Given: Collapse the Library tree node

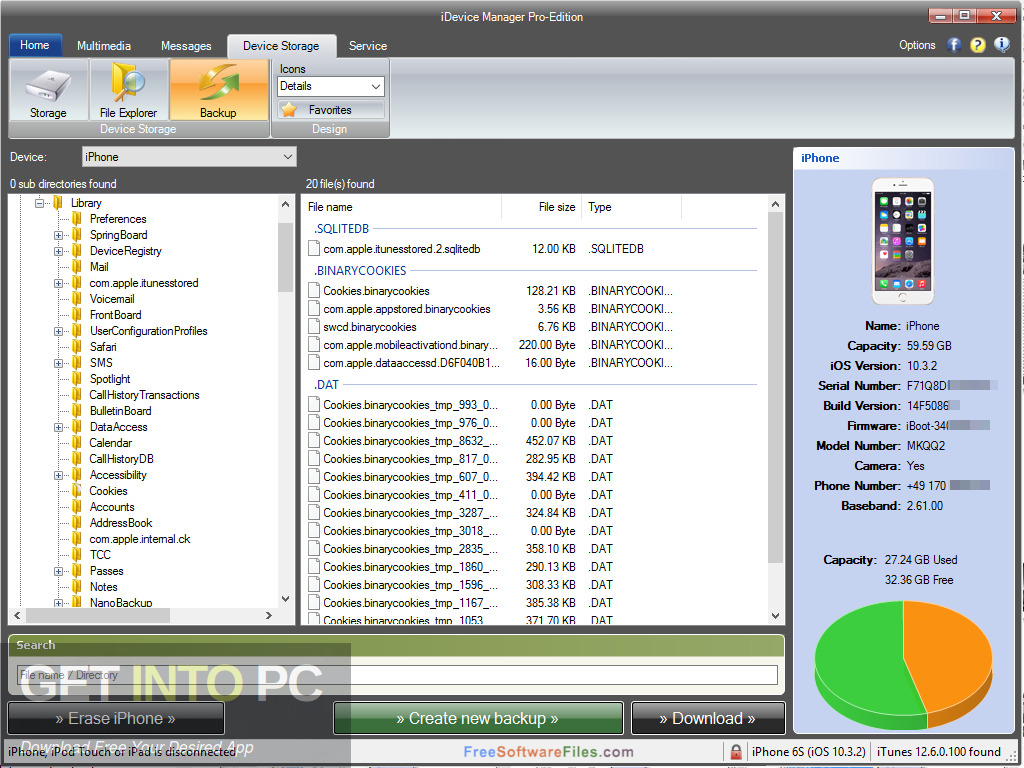Looking at the screenshot, I should (x=39, y=203).
